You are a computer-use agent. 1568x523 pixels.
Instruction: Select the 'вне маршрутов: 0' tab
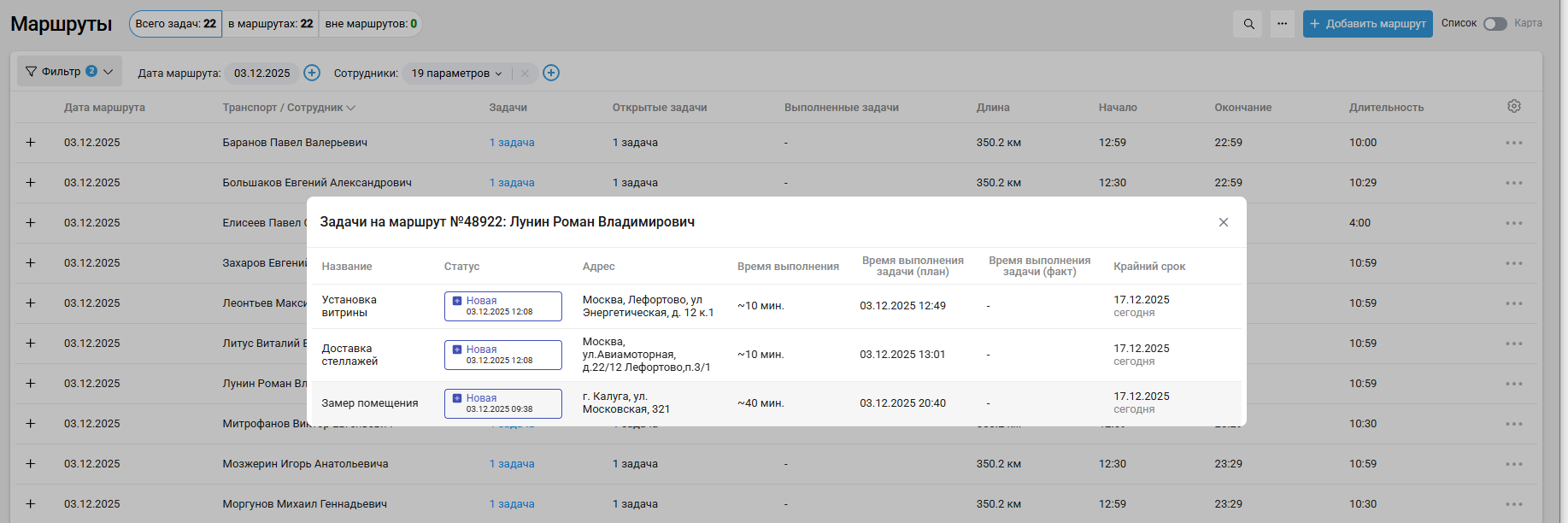point(371,24)
